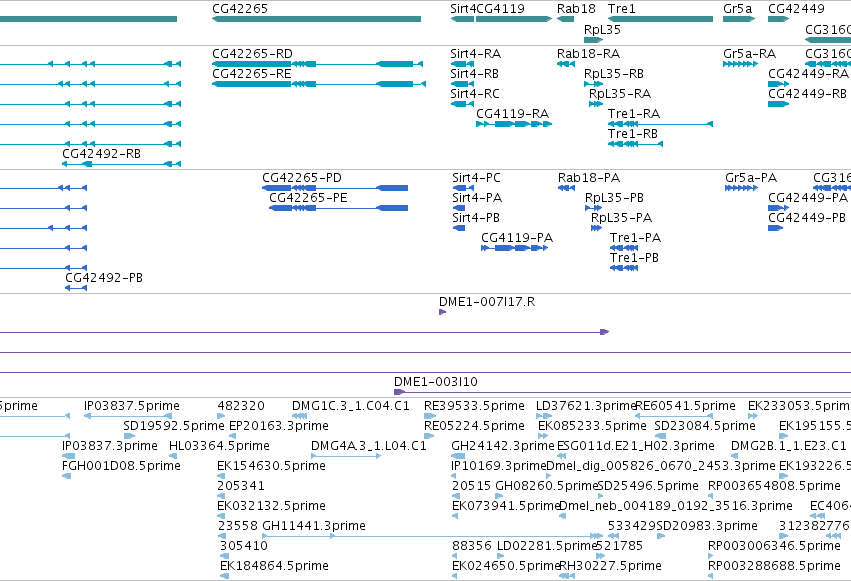
Task: Click the Sirt4-RA transcript label
Action: tap(475, 54)
